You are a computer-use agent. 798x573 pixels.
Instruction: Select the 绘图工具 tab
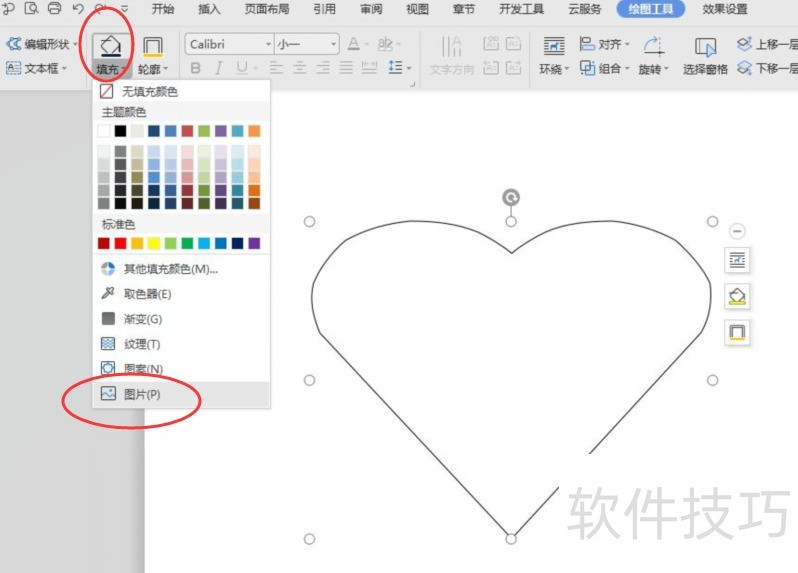click(x=650, y=9)
